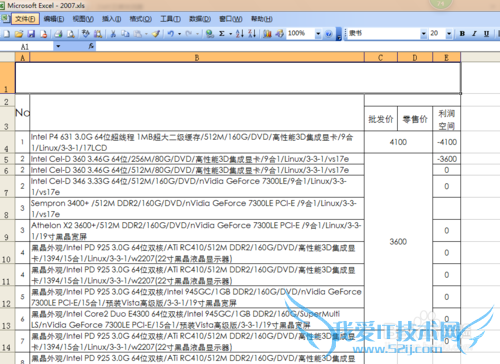Click the Name Box showing A1

tap(27, 46)
